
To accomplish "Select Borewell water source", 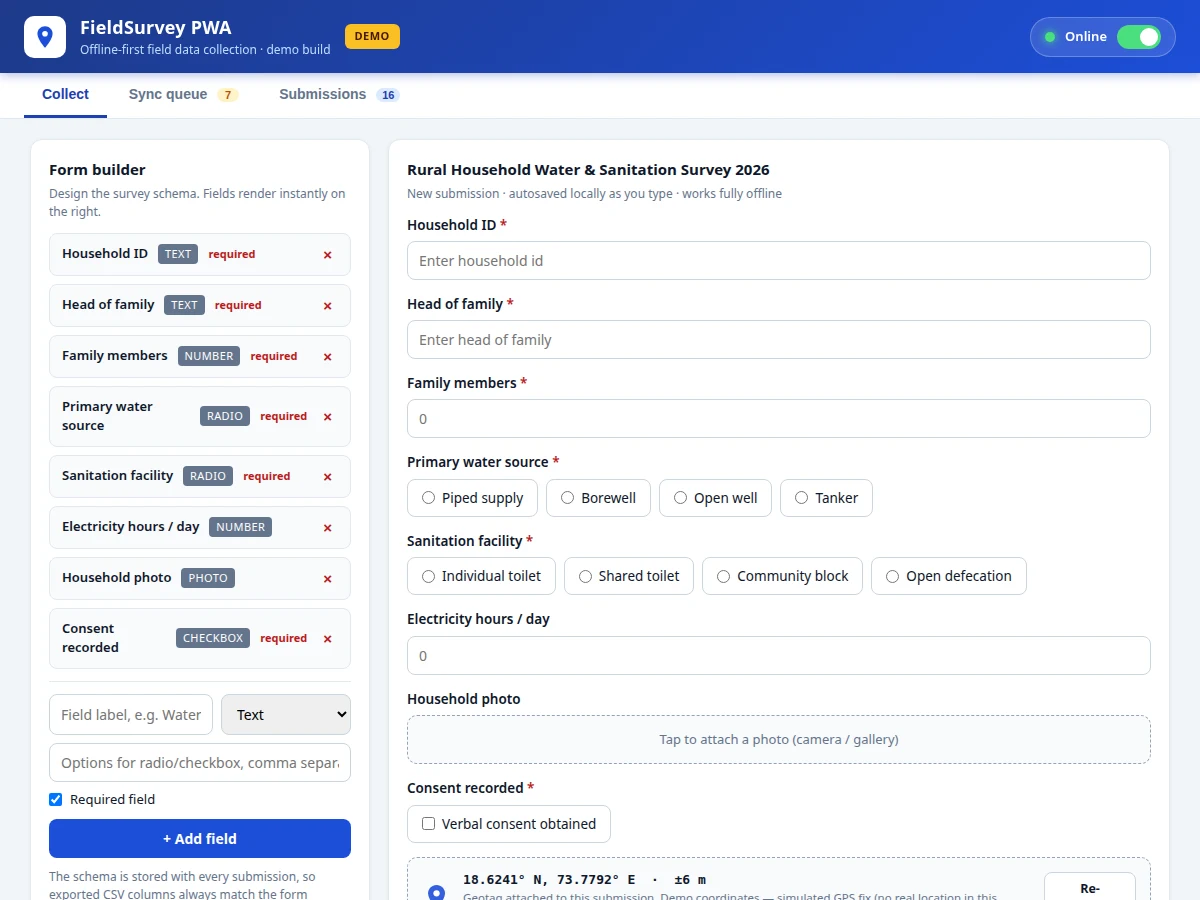I will [598, 498].
